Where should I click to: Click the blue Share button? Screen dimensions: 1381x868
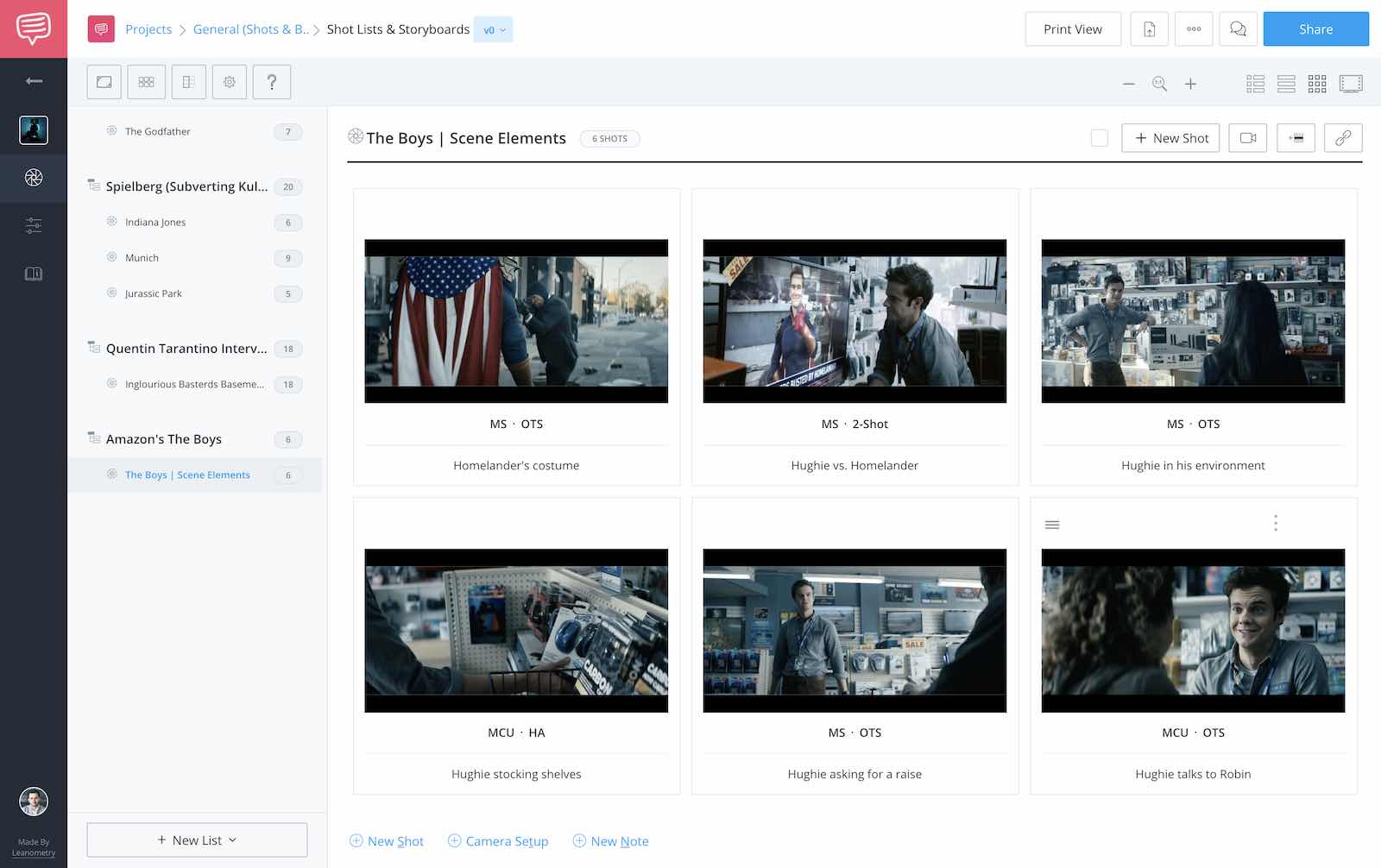click(x=1315, y=29)
